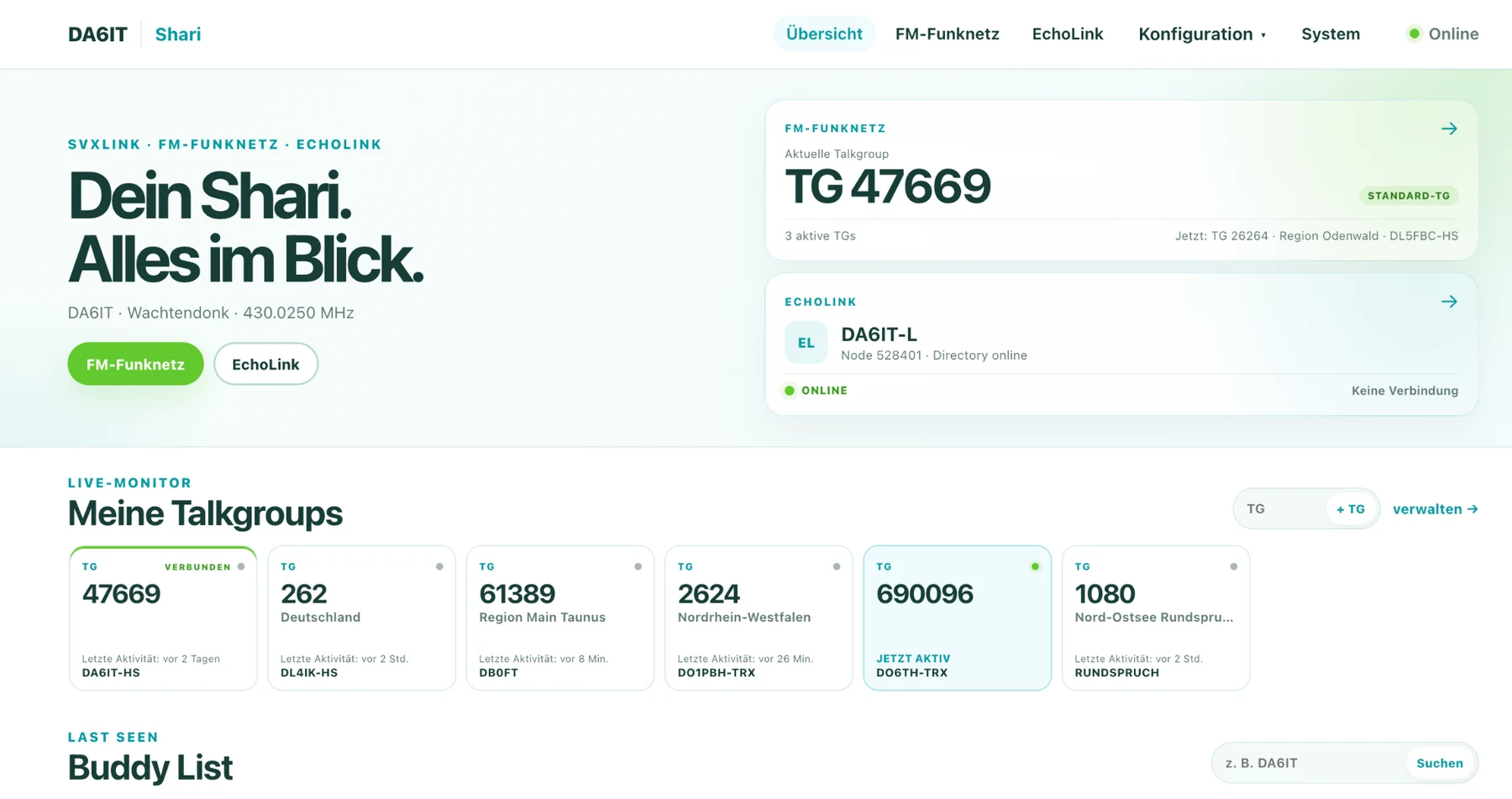The width and height of the screenshot is (1512, 799).
Task: Focus the TG number input field
Action: [1281, 509]
